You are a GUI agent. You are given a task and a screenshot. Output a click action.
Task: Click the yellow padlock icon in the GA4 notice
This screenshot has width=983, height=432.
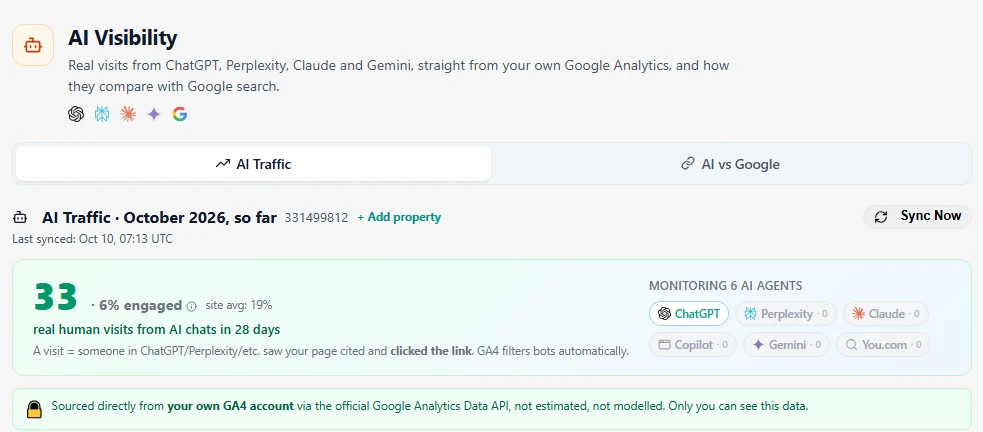click(34, 409)
